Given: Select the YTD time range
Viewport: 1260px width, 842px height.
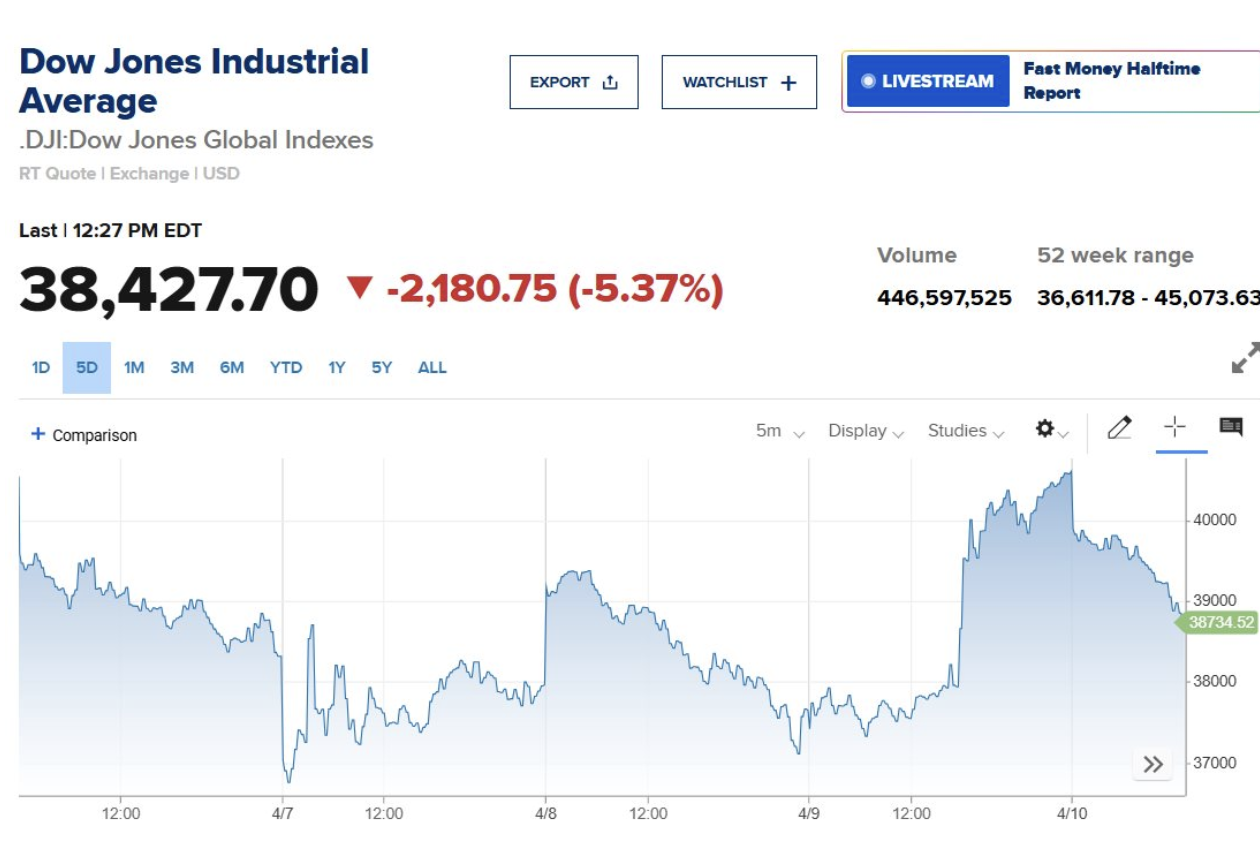Looking at the screenshot, I should click(x=286, y=368).
